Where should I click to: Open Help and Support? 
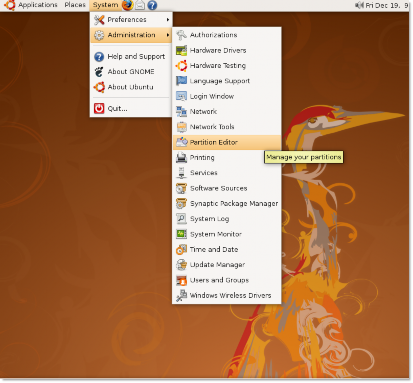131,57
